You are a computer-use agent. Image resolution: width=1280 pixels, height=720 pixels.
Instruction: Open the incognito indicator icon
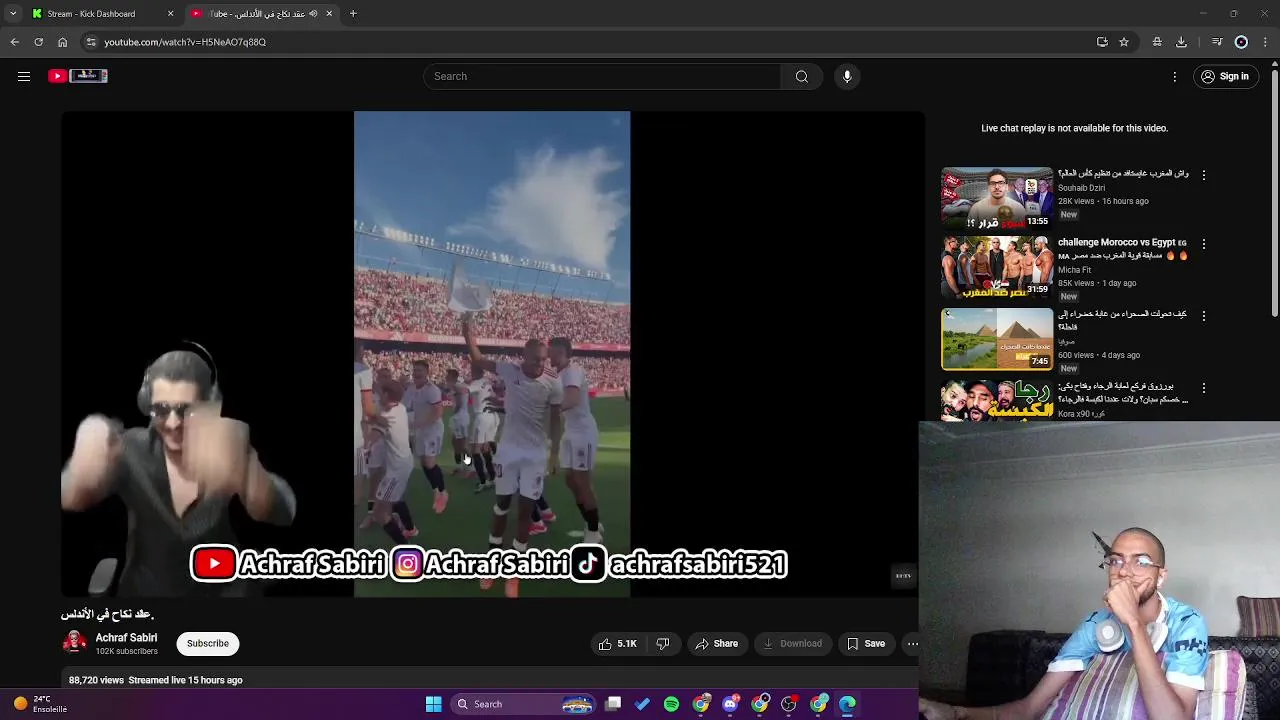1157,42
